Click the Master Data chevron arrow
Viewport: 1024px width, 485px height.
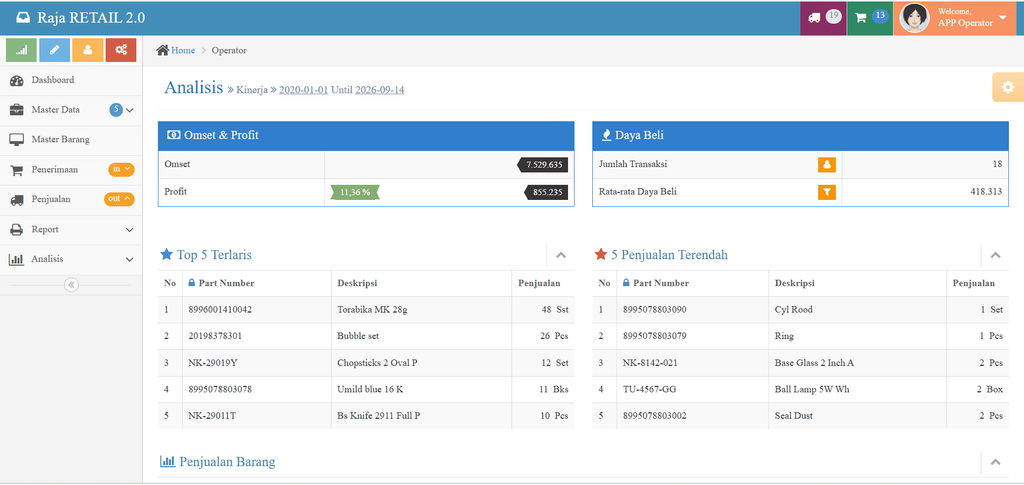point(129,110)
